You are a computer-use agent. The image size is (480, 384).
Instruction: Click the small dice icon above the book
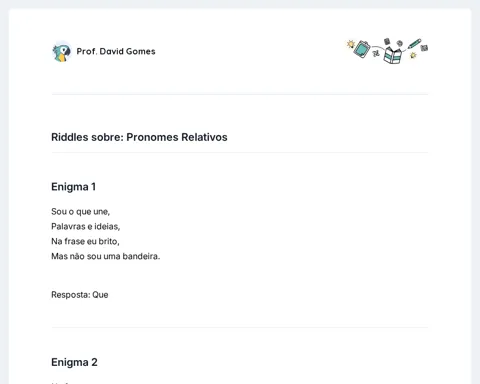[x=387, y=41]
